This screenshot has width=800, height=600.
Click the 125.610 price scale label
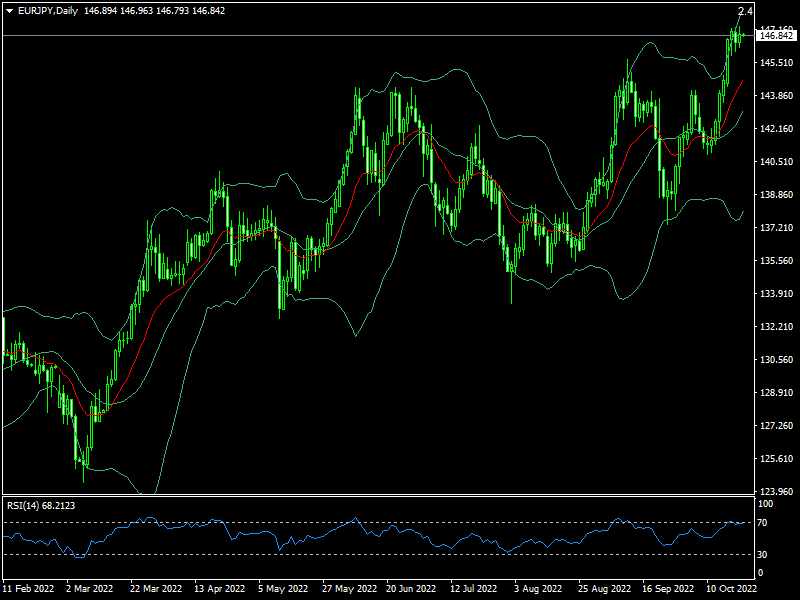coord(777,459)
